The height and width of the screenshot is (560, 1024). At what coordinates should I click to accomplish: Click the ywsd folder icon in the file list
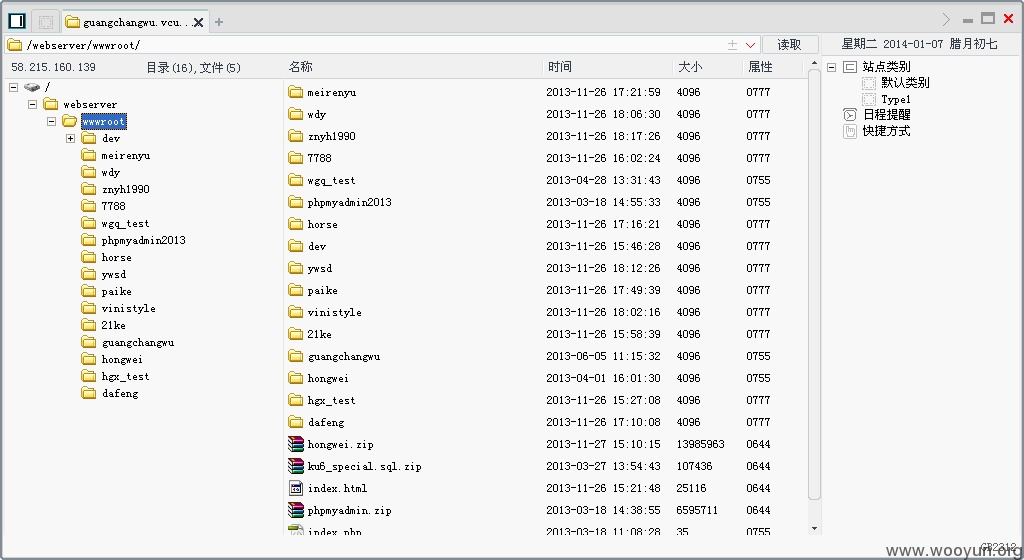point(296,268)
